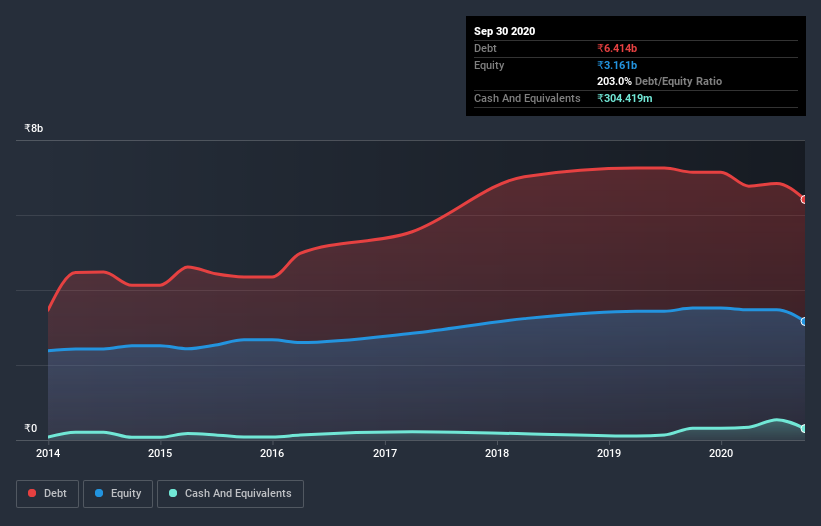
Task: Click the red Debt end-point marker
Action: (x=804, y=199)
